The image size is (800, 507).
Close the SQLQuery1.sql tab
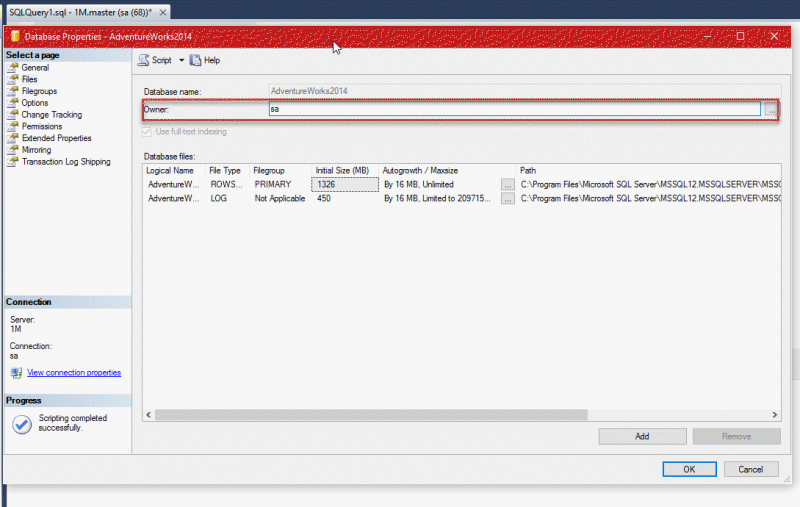click(163, 12)
